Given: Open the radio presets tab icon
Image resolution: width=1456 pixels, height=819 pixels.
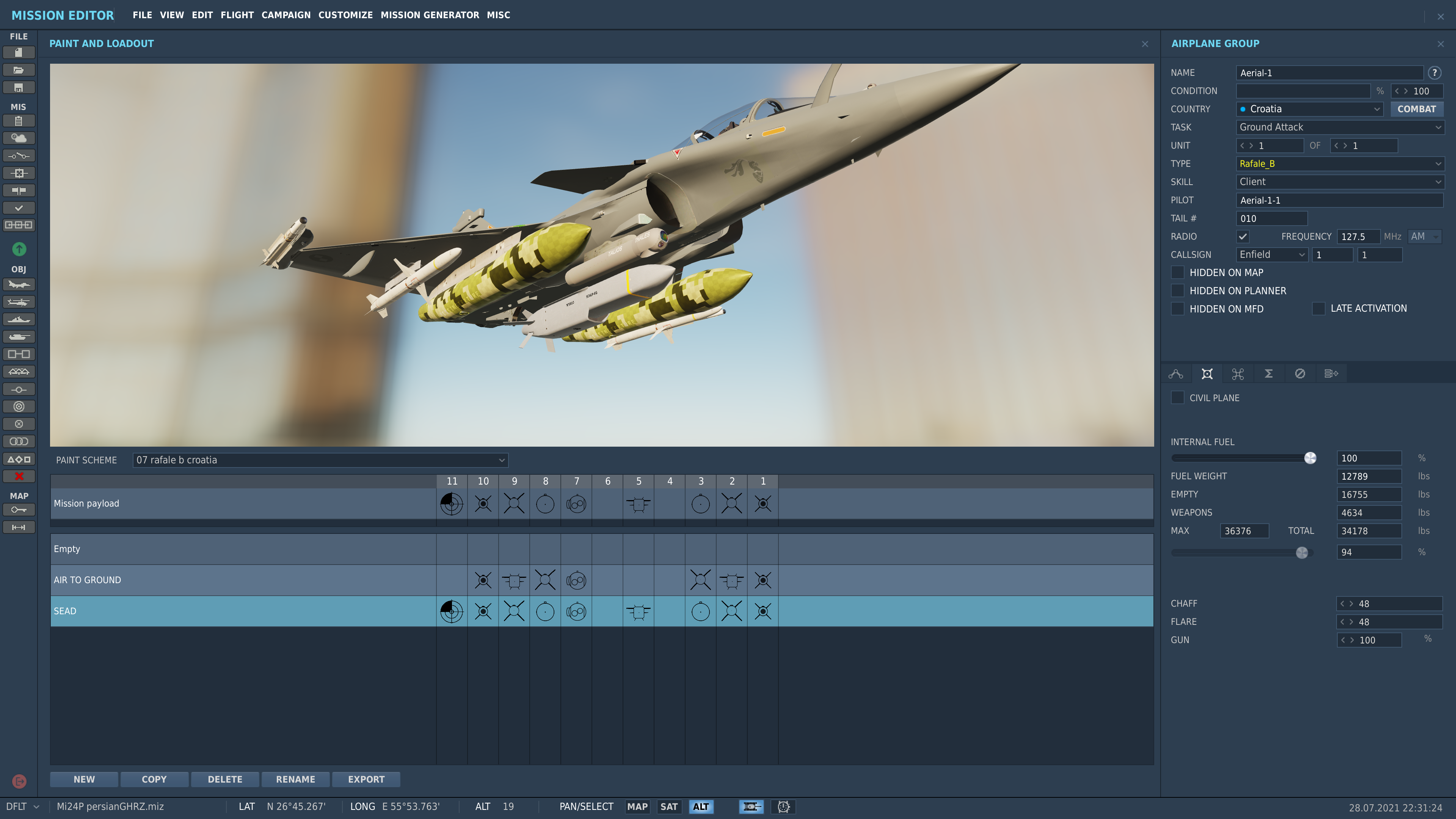Looking at the screenshot, I should click(1330, 373).
